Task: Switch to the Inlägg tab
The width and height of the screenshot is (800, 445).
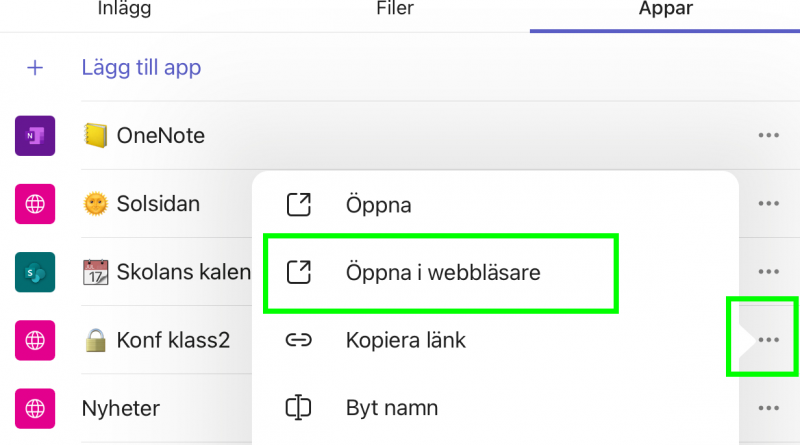Action: (124, 8)
